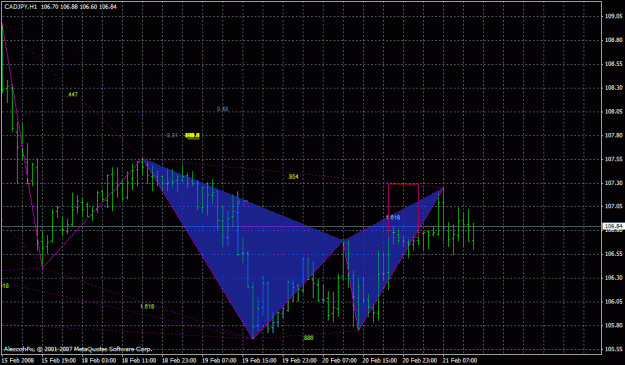Click the 18 Feb 03:00 time label

point(99,361)
